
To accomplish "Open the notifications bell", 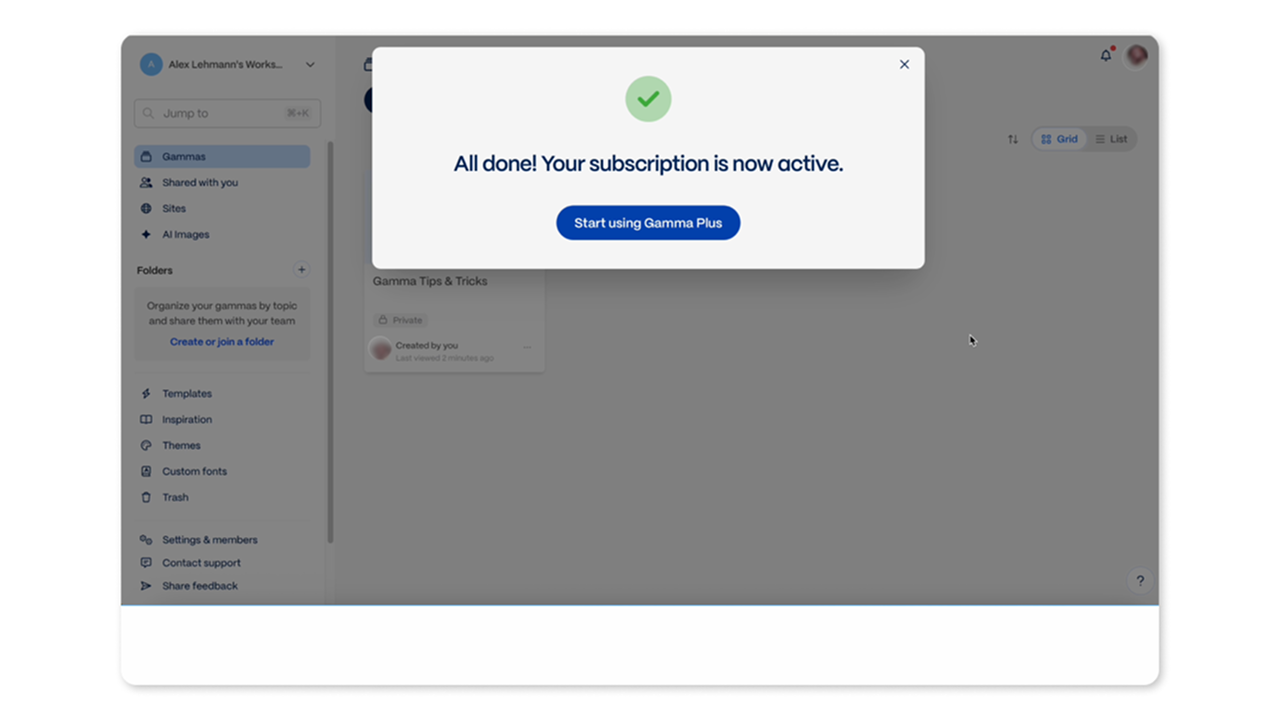I will pyautogui.click(x=1106, y=56).
